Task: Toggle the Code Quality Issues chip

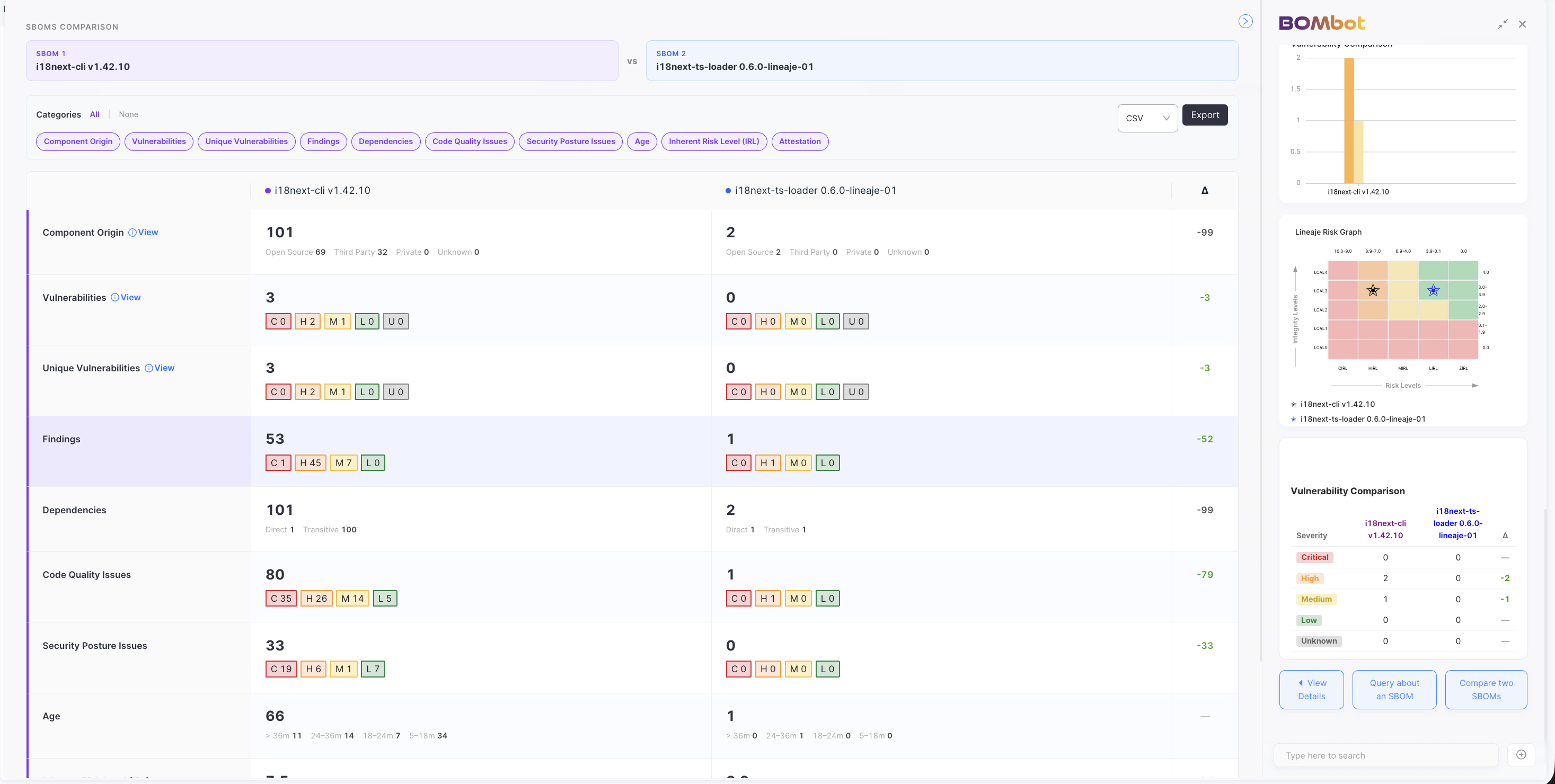Action: pyautogui.click(x=470, y=141)
